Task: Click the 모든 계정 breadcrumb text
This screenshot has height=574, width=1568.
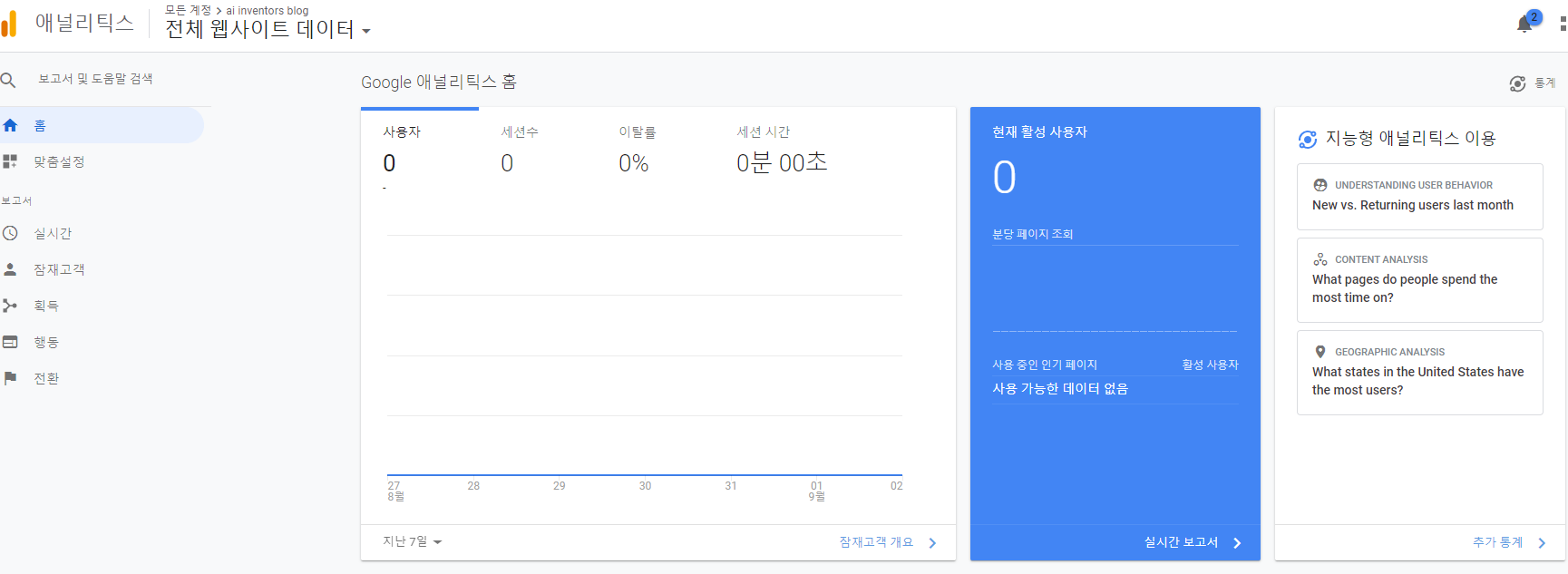Action: [188, 10]
